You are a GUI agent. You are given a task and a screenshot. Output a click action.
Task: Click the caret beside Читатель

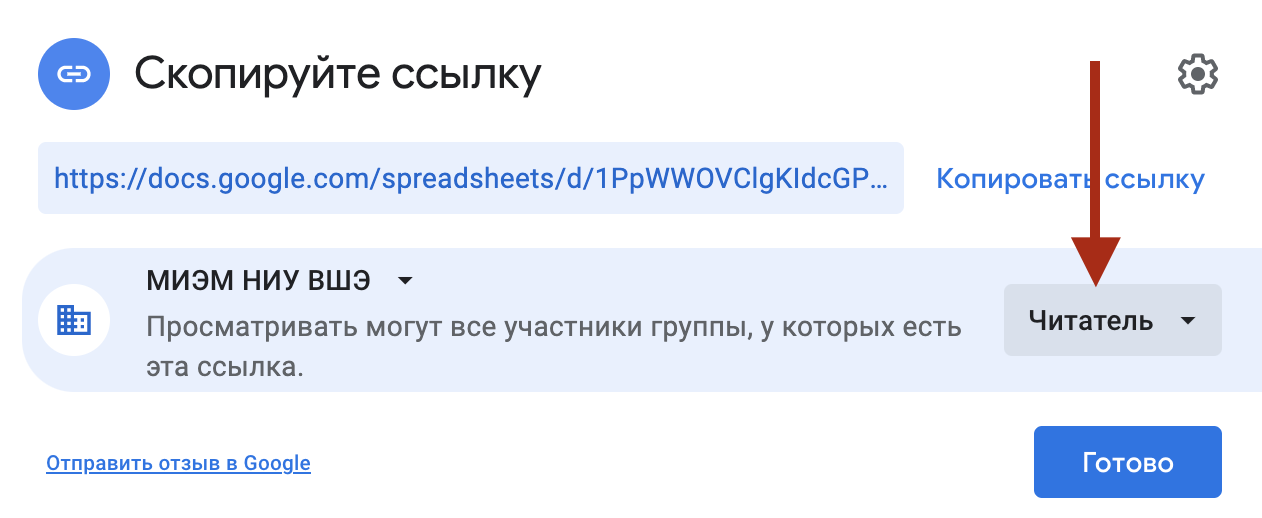[1187, 321]
